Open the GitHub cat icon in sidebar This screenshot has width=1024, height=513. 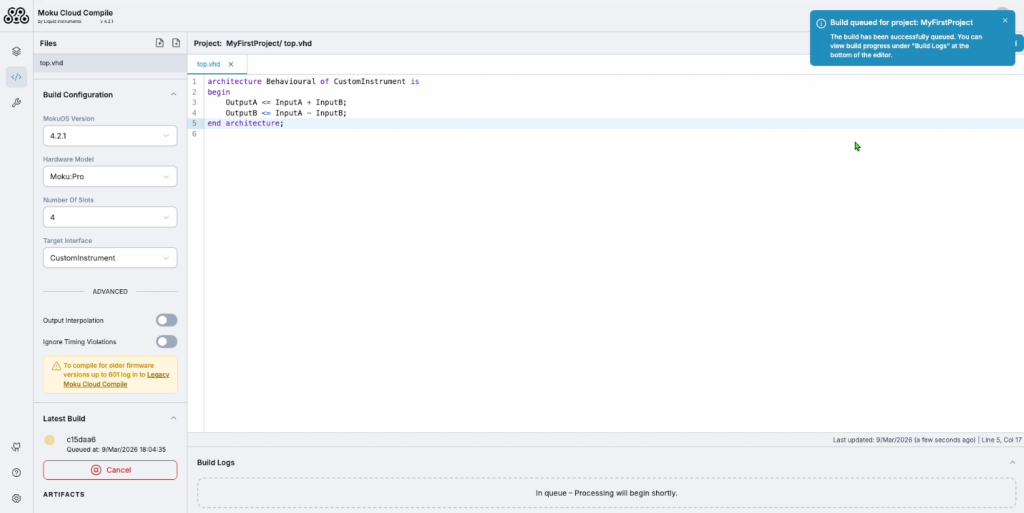16,447
